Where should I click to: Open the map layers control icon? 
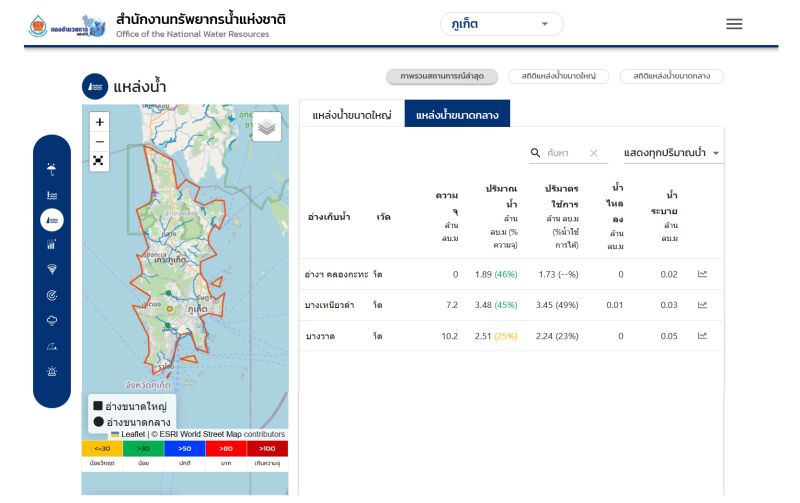point(266,127)
